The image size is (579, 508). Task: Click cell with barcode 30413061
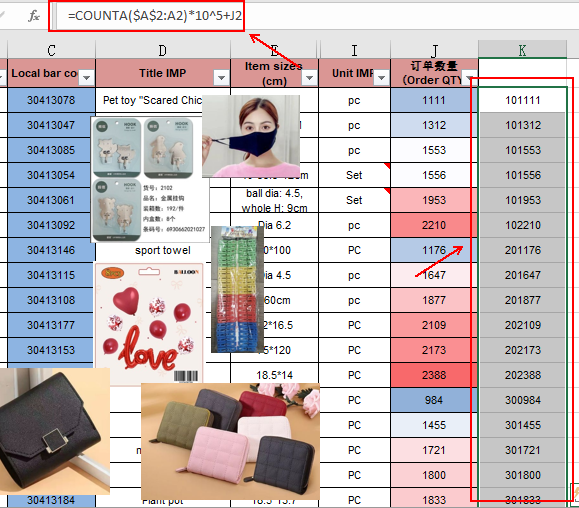pos(51,200)
